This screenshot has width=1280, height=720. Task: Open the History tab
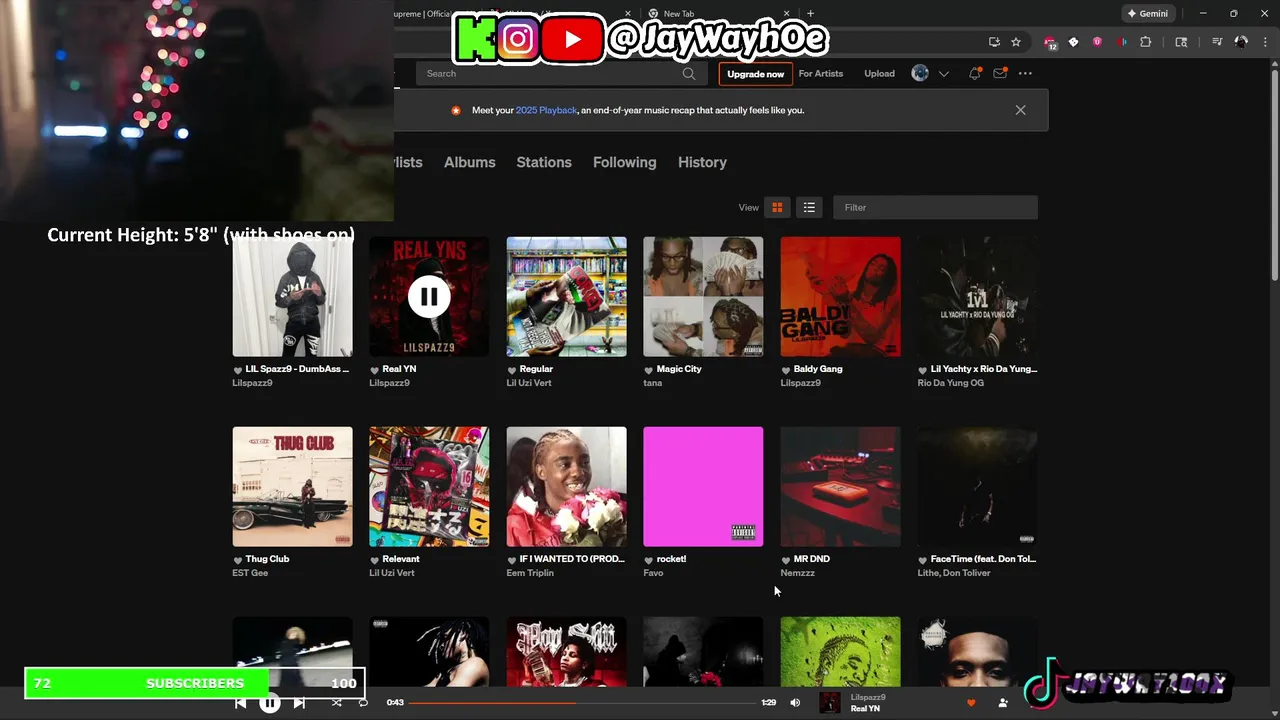click(702, 162)
